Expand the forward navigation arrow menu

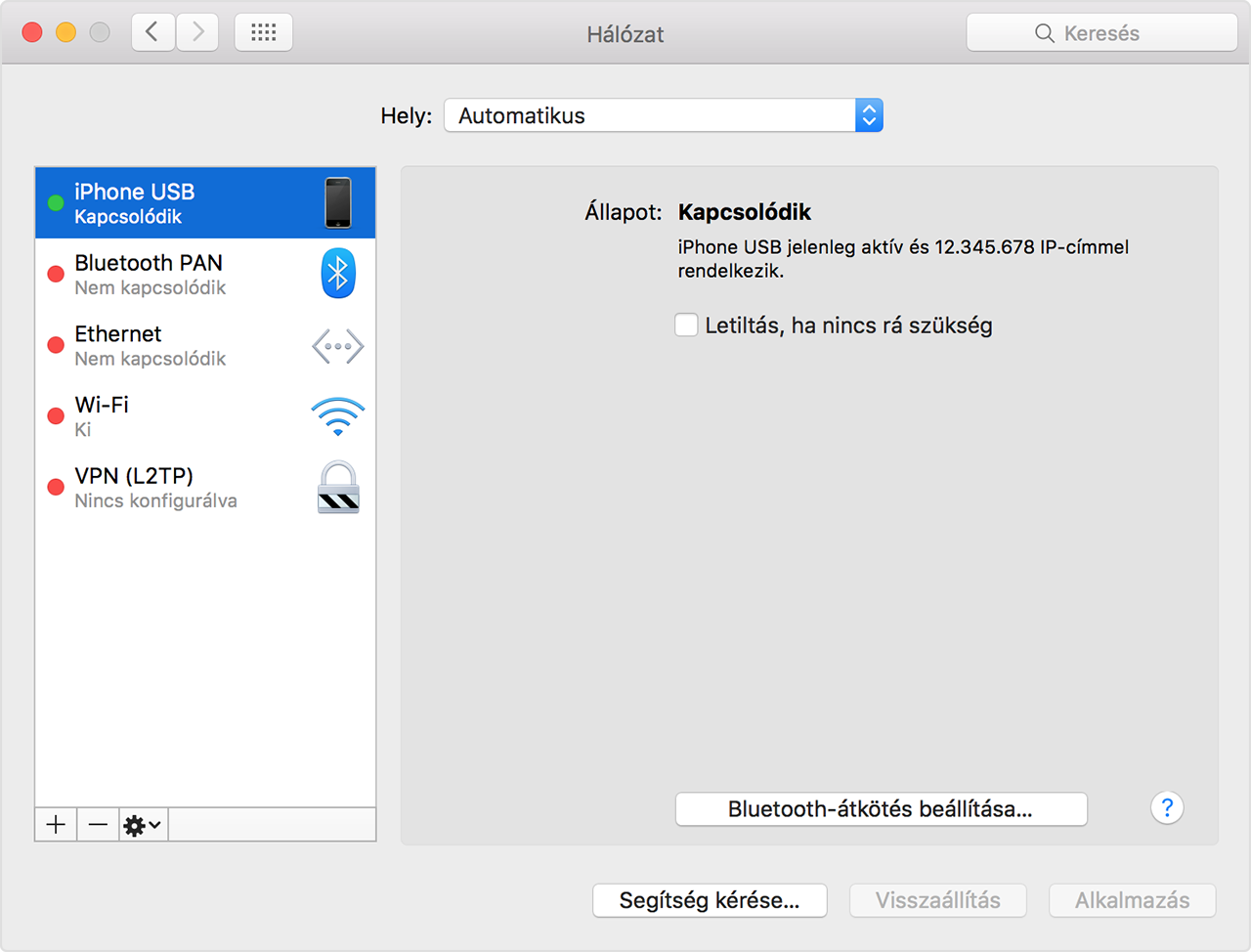point(197,31)
